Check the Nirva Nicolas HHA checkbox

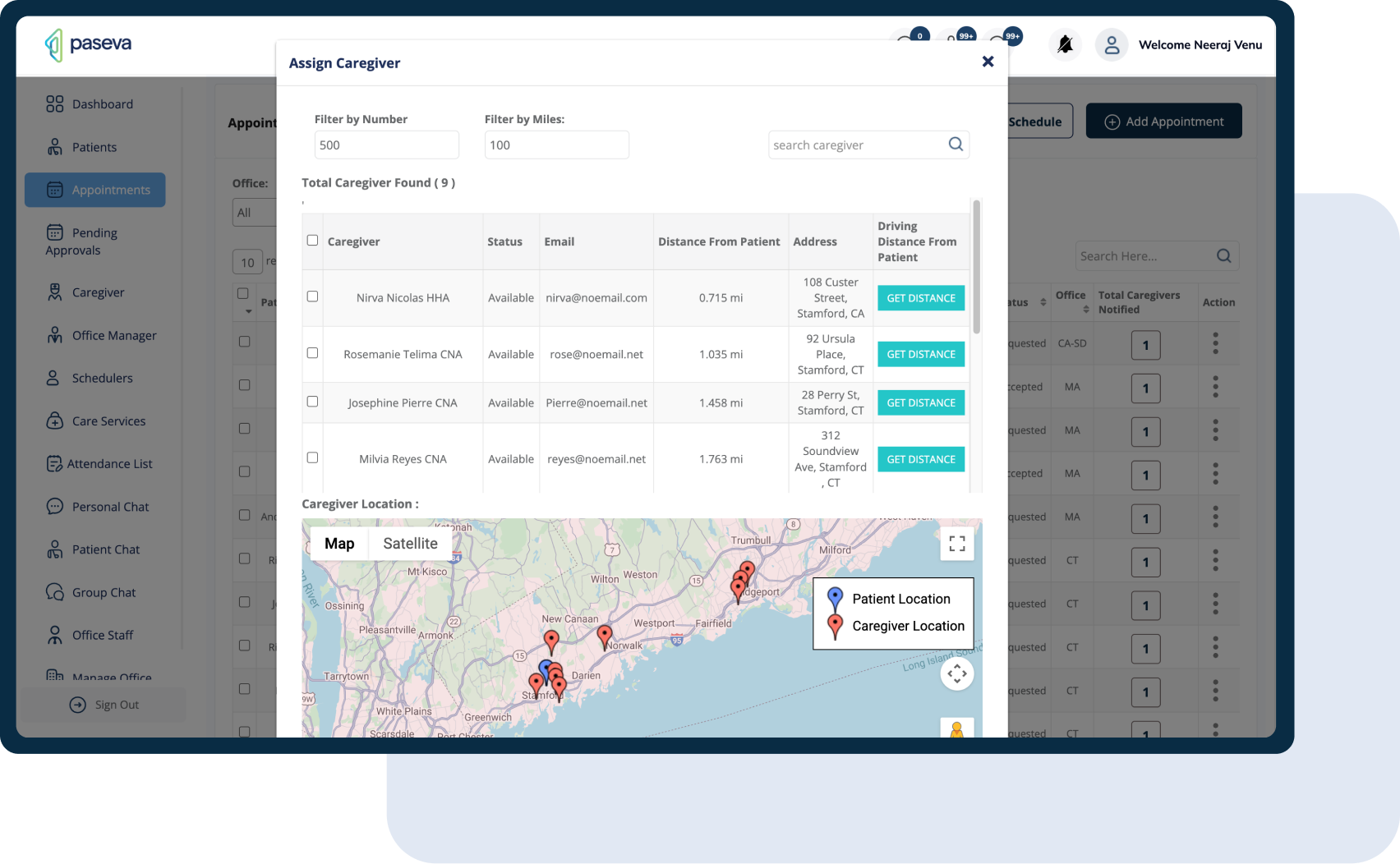(312, 296)
